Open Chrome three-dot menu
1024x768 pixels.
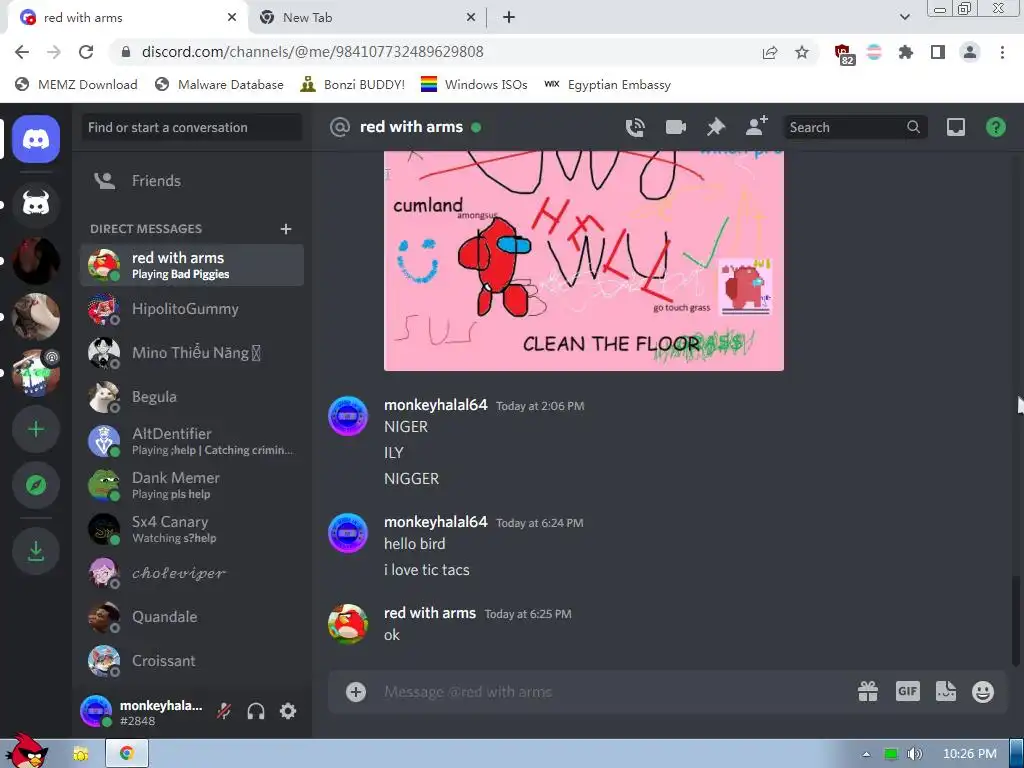1002,52
